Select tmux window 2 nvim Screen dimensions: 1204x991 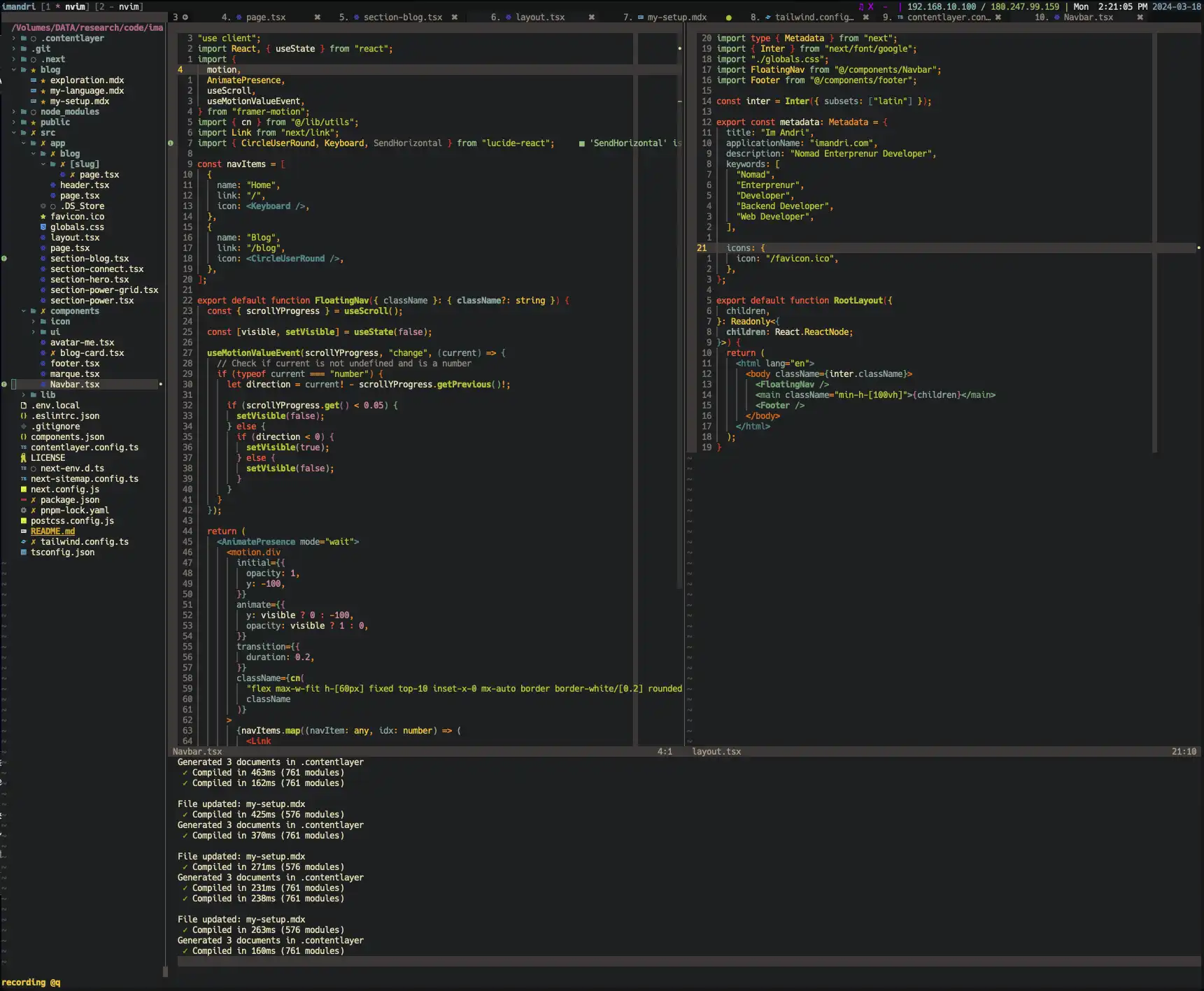(x=119, y=7)
